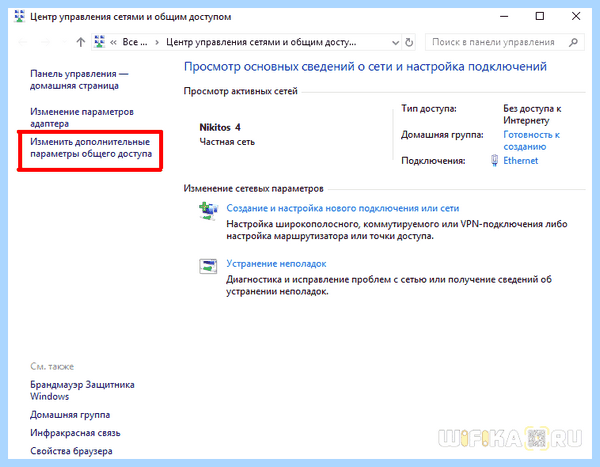
Task: Go back using the back arrow
Action: [x=23, y=42]
